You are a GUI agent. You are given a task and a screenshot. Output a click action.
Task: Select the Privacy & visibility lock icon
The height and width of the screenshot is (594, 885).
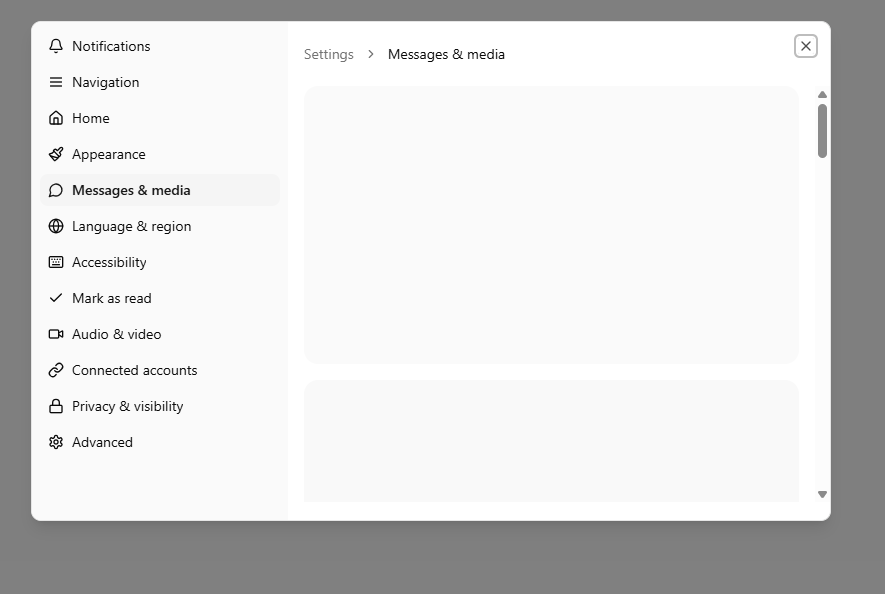(56, 406)
